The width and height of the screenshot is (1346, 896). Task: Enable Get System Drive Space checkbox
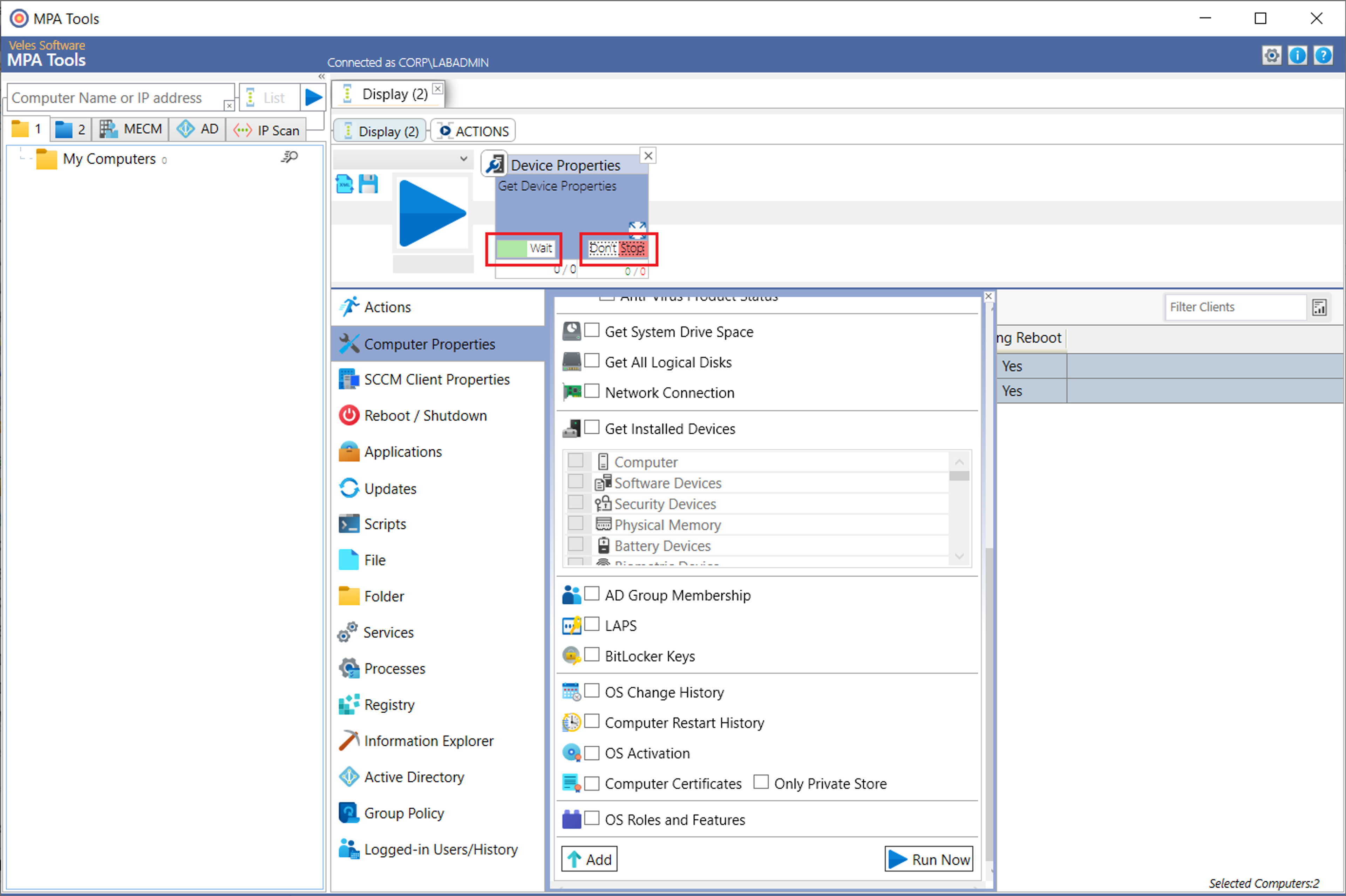(592, 330)
